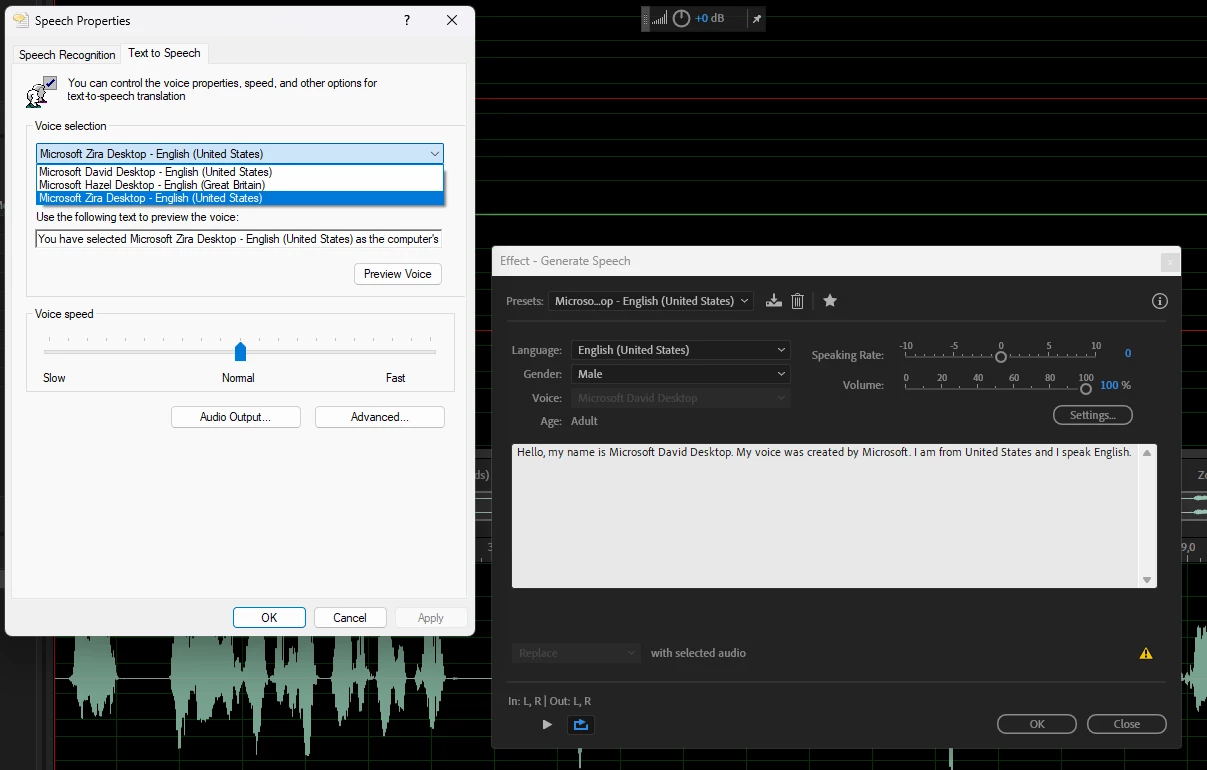Click the signal level bars in the HUD
Image resolution: width=1207 pixels, height=770 pixels.
coord(659,18)
